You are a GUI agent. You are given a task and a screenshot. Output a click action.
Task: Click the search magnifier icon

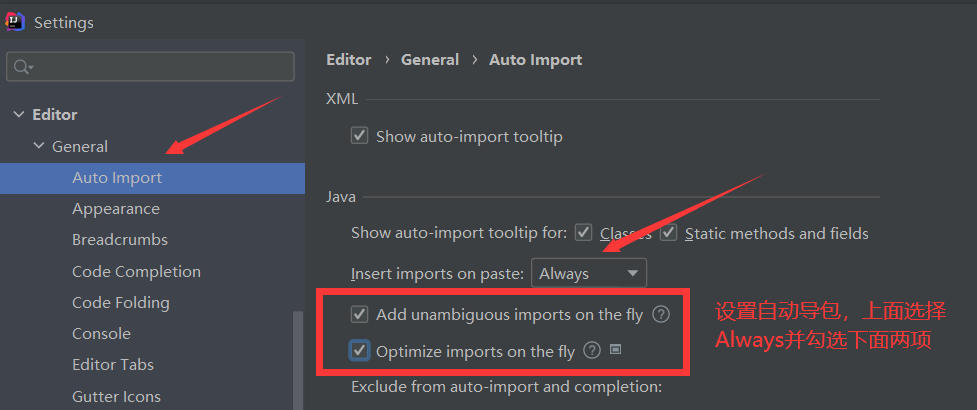(21, 67)
